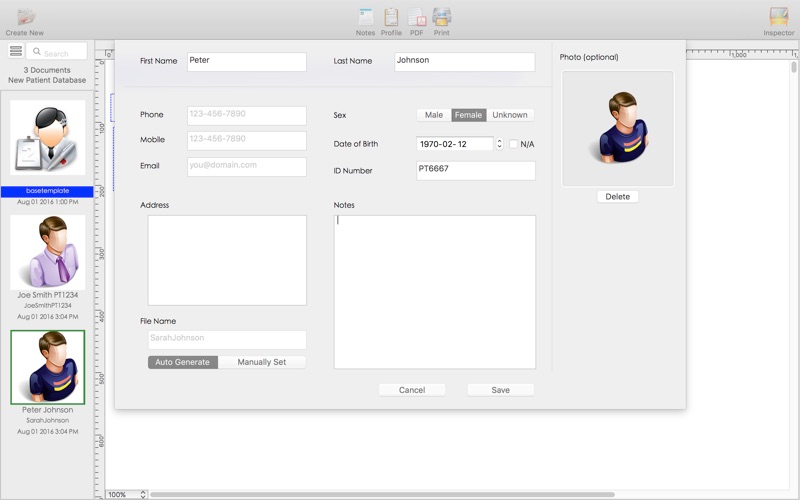Toggle the sidebar list view icon
Screen dimensions: 800x500
point(16,51)
